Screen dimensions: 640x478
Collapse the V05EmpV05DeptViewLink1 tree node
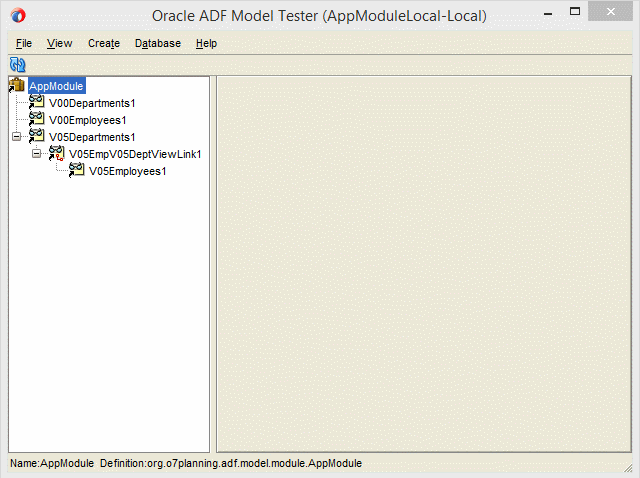click(36, 153)
